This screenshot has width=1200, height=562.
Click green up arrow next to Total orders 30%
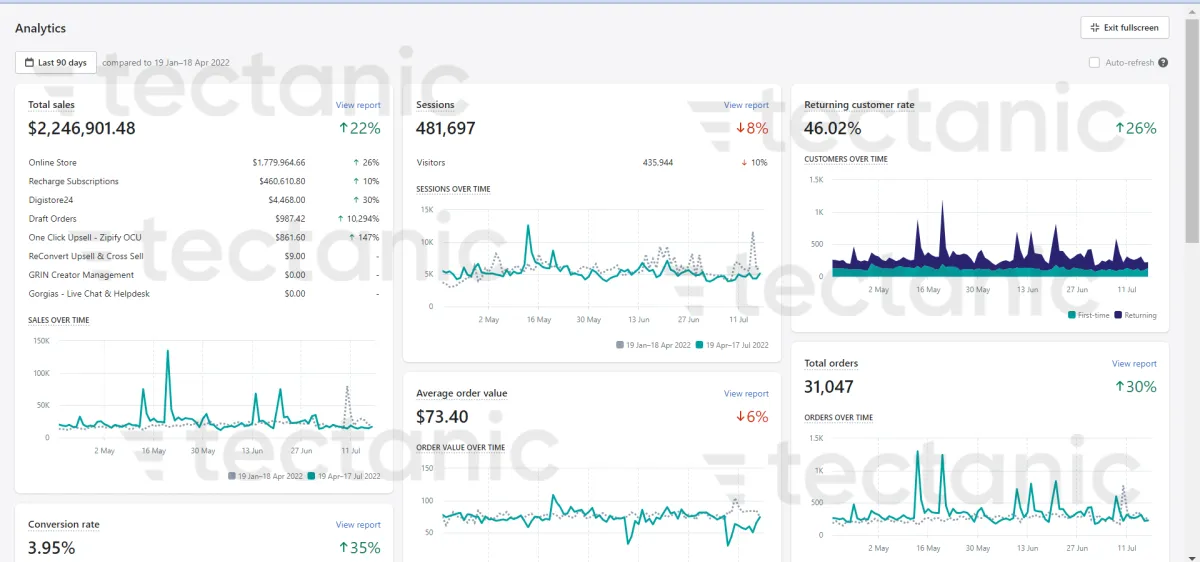(x=1120, y=387)
